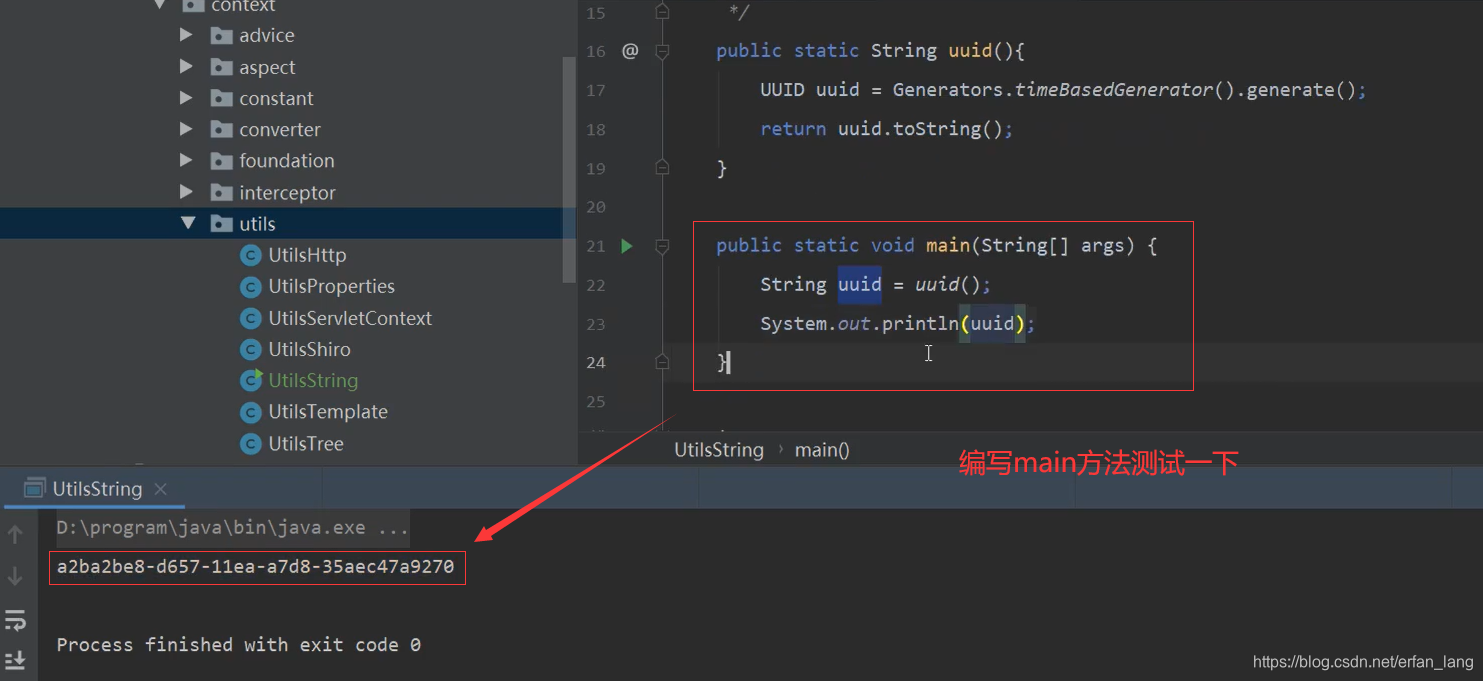Open UtilsTemplate in the project tree
This screenshot has height=681, width=1483.
[328, 412]
